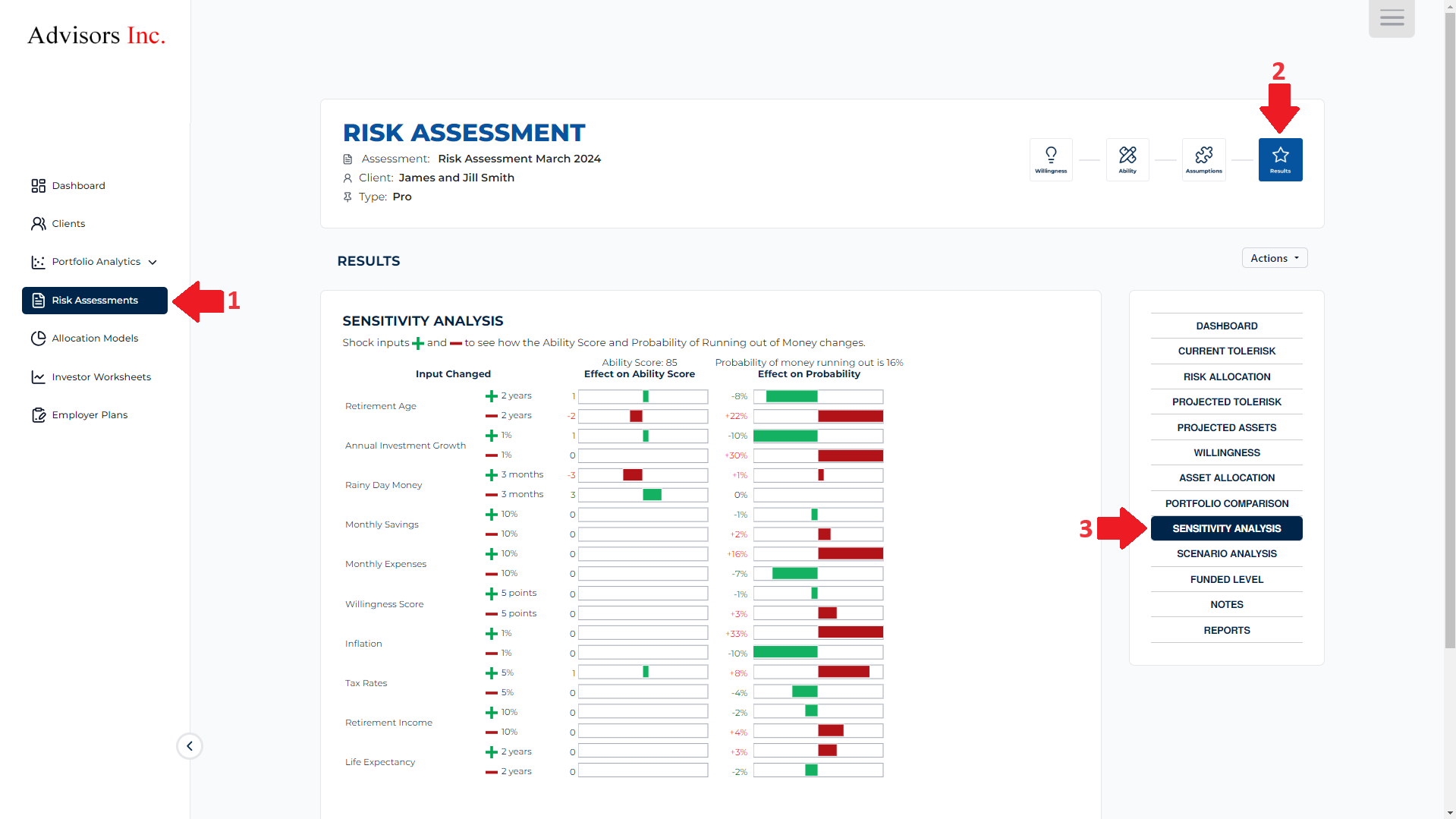Open the Actions dropdown
The height and width of the screenshot is (819, 1456).
point(1274,258)
